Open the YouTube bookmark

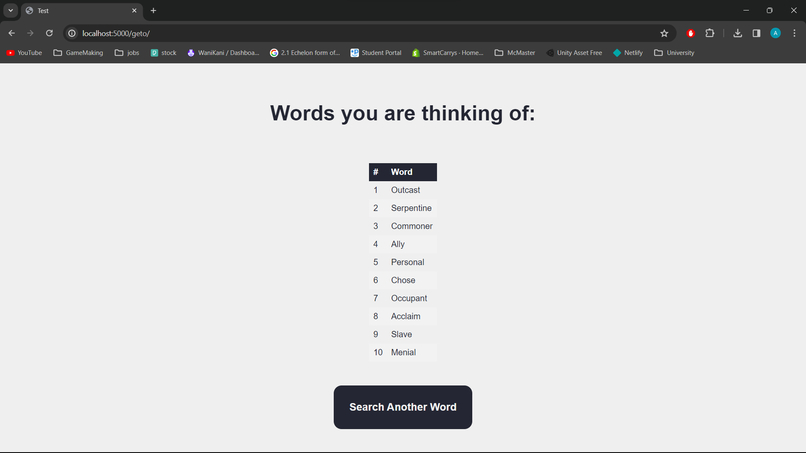tap(24, 53)
